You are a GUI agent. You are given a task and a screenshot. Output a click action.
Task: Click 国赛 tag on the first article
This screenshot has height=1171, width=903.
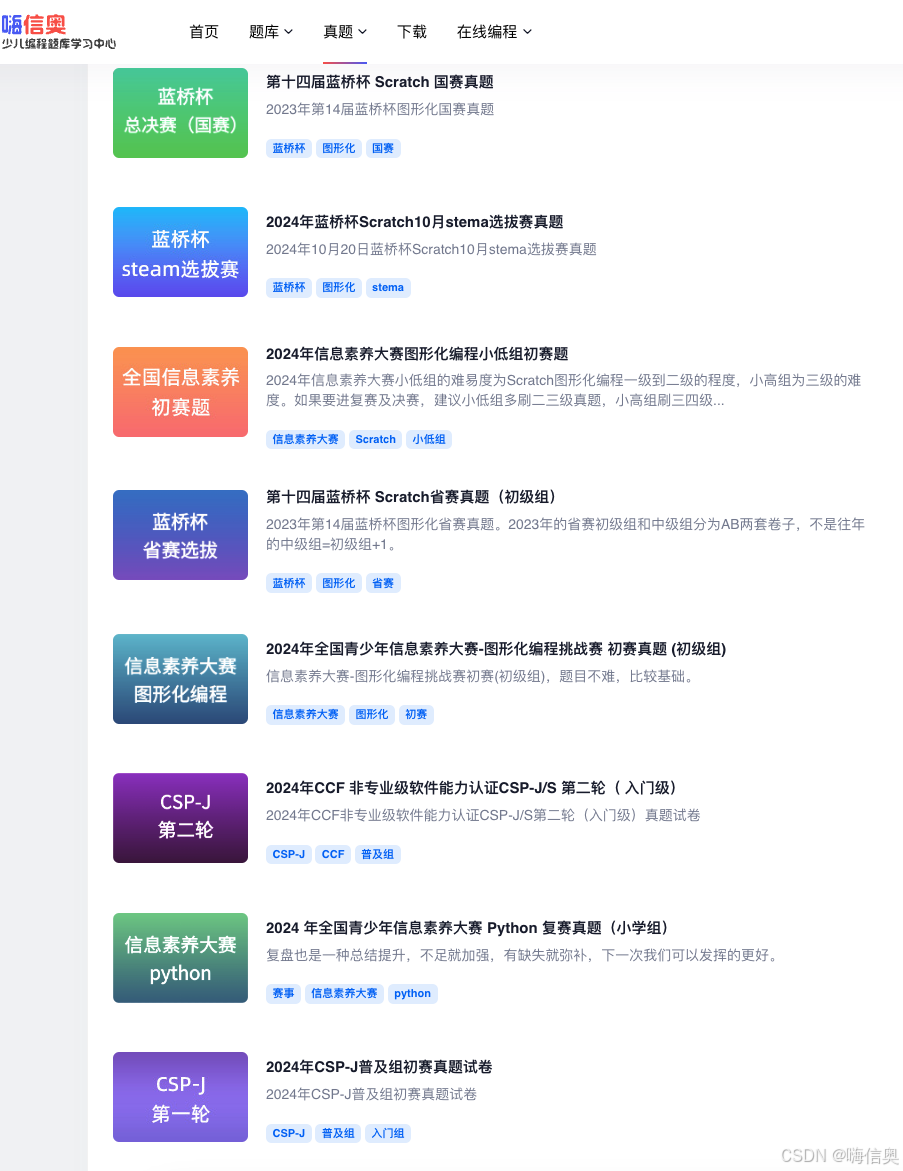point(383,148)
